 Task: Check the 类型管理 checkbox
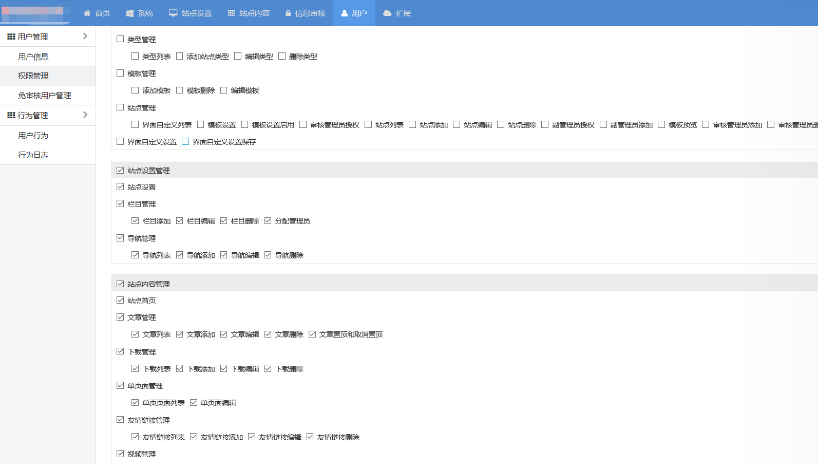click(x=121, y=39)
